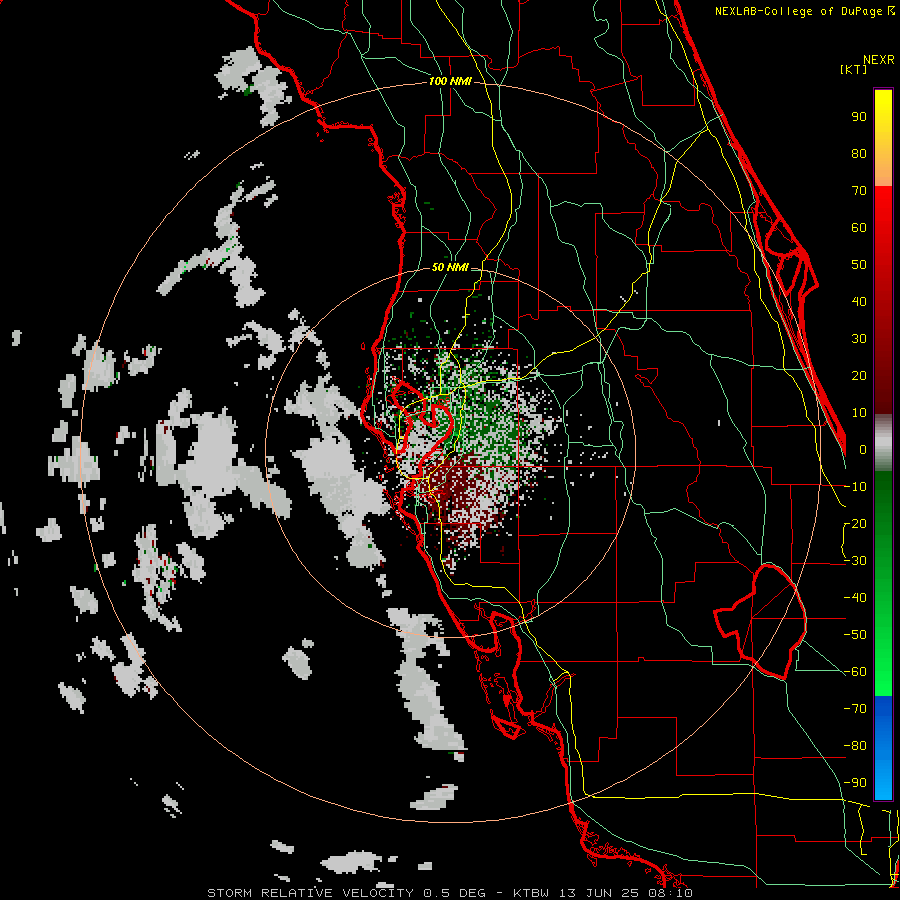Image resolution: width=900 pixels, height=900 pixels.
Task: Select the positive 30 knot scale label
Action: [859, 339]
